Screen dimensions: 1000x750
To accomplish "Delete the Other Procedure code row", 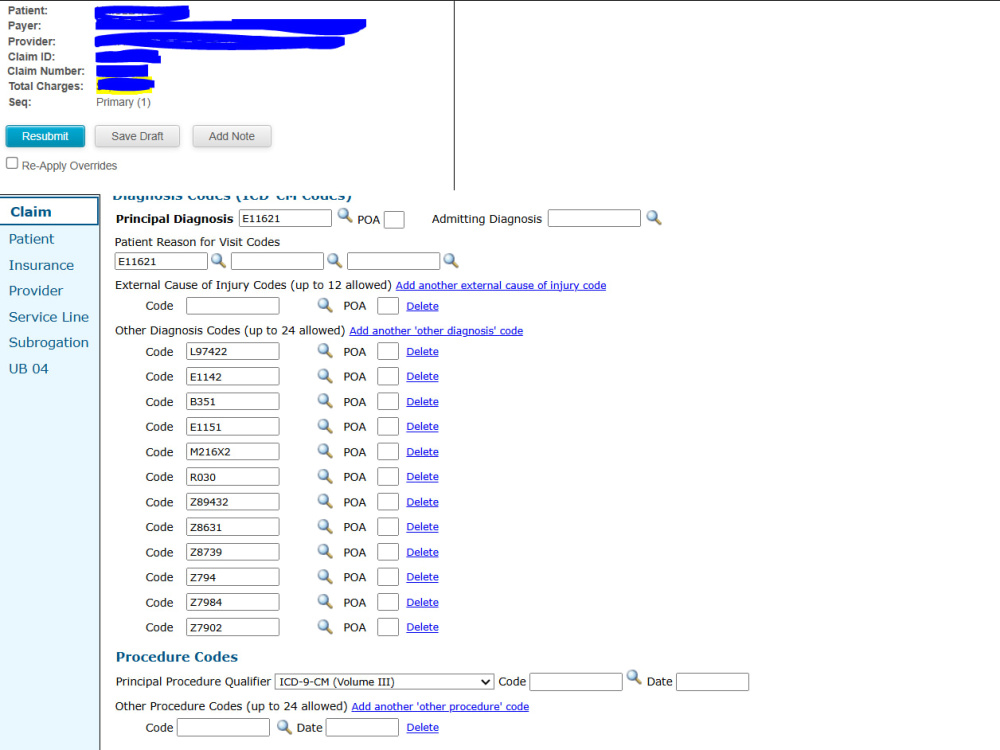I will (x=422, y=727).
